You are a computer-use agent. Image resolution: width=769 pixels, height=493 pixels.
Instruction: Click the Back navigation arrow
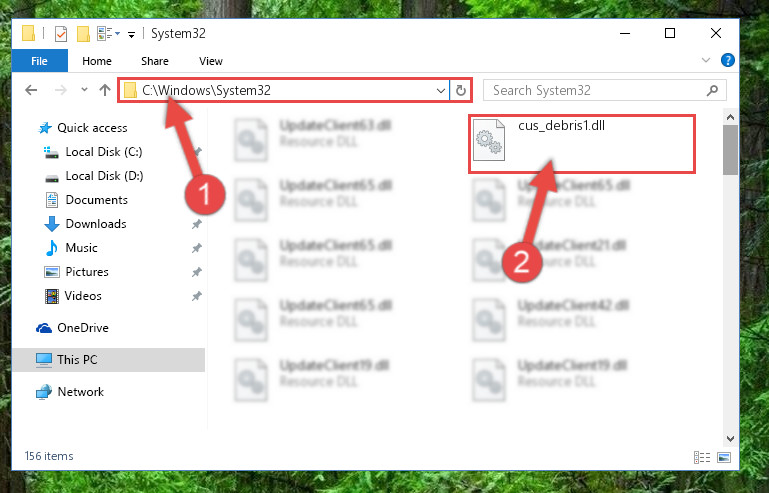click(31, 90)
